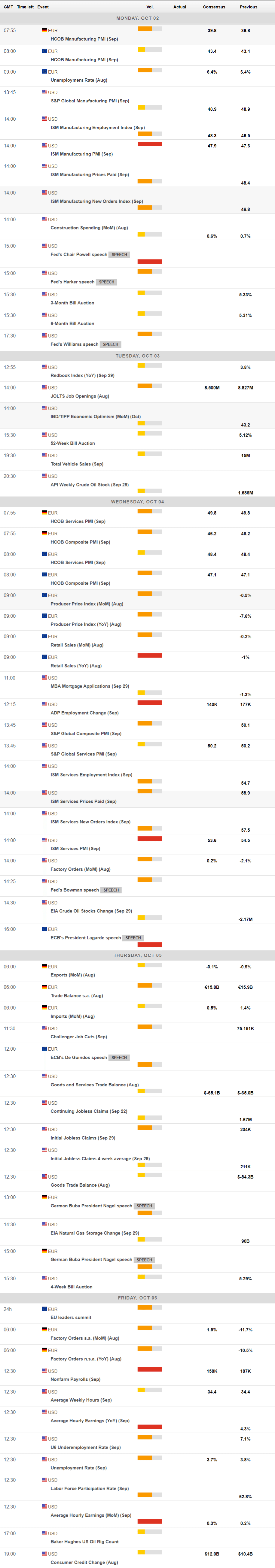The height and width of the screenshot is (1568, 275).
Task: Click the EU flag on the EU leaders summit row
Action: (x=44, y=1309)
